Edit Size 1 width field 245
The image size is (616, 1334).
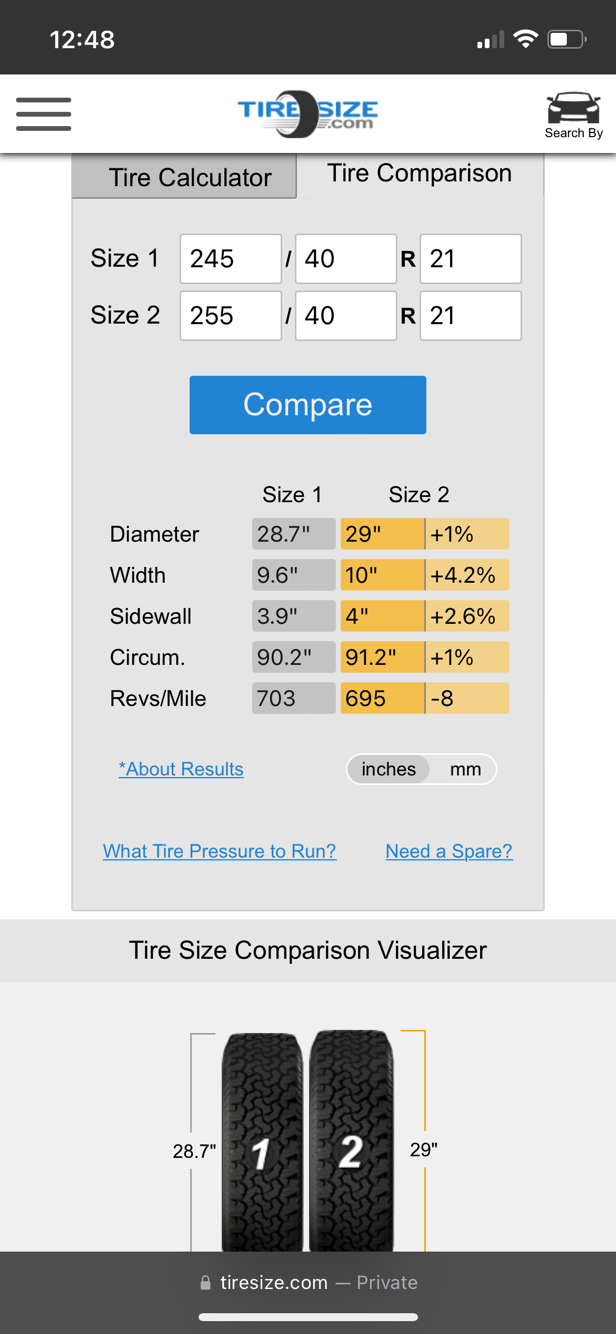[231, 259]
